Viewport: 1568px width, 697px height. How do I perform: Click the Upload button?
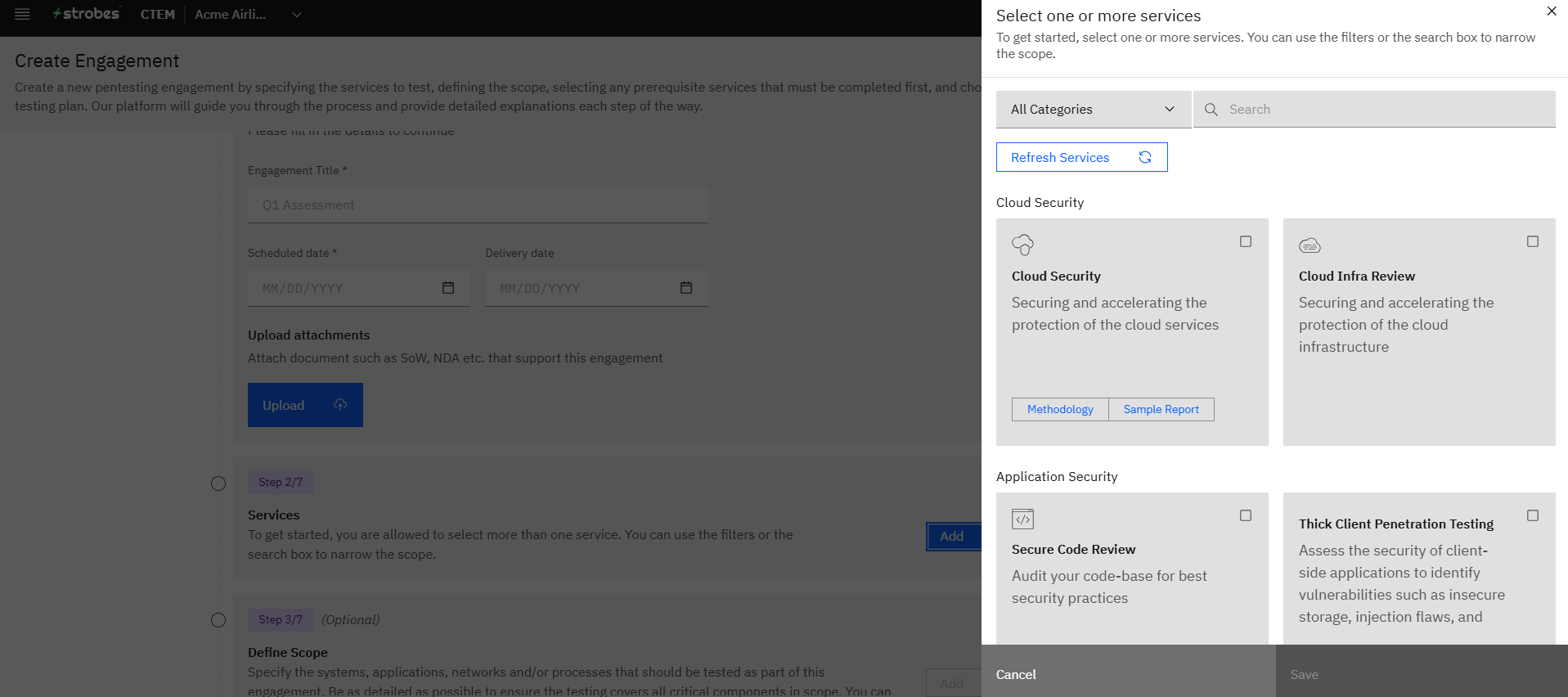pyautogui.click(x=305, y=405)
